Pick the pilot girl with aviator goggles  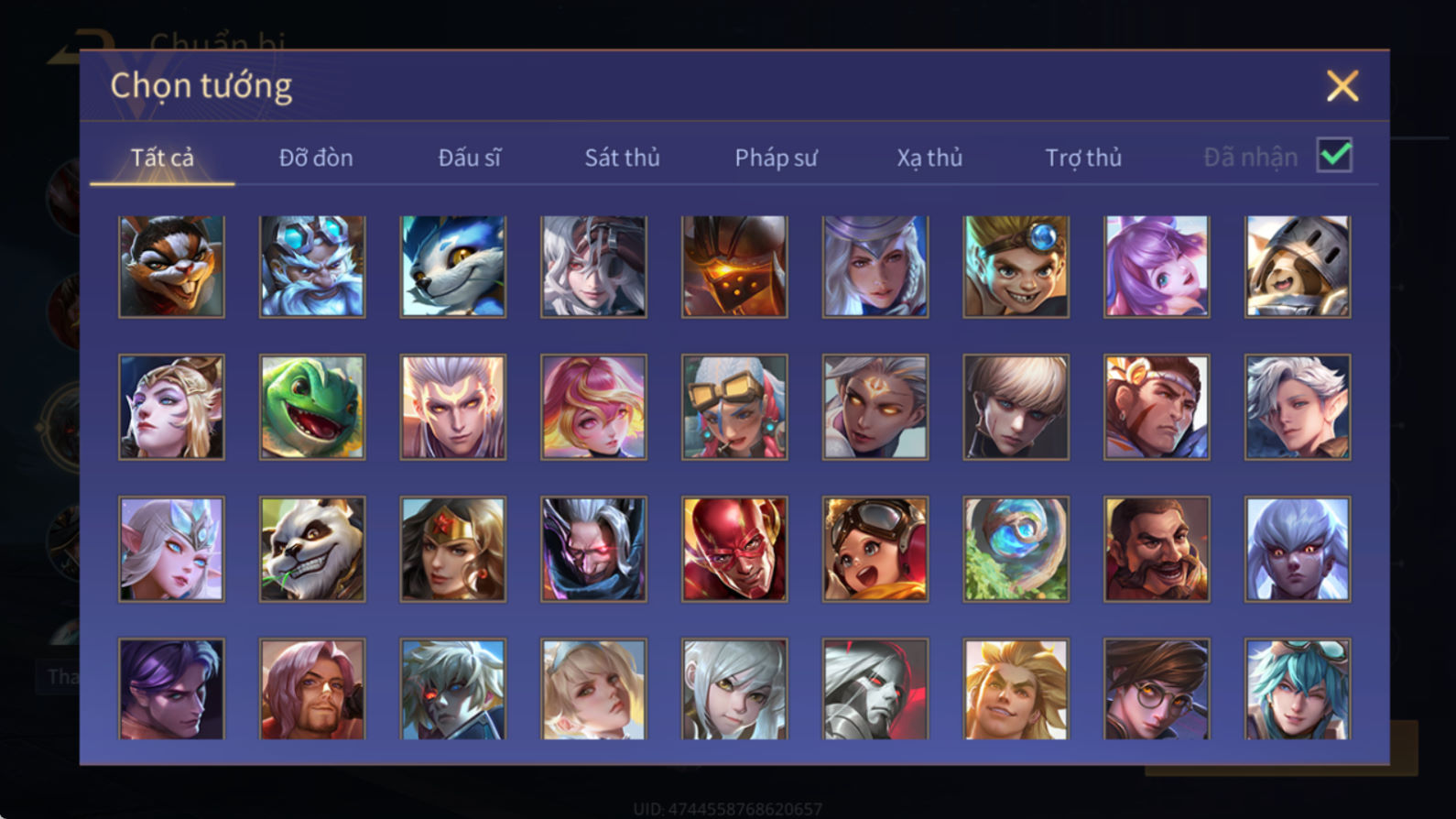click(x=875, y=549)
